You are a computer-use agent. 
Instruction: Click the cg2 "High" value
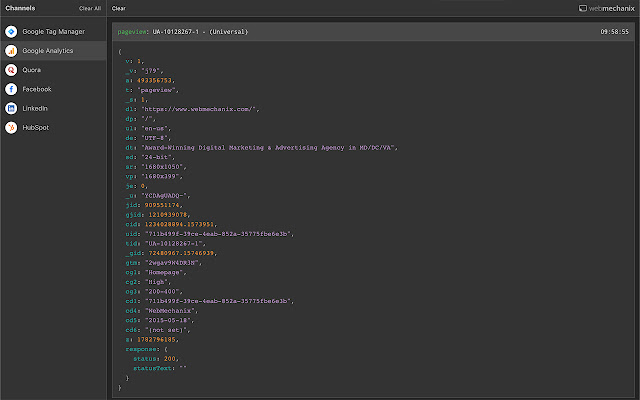[x=156, y=282]
